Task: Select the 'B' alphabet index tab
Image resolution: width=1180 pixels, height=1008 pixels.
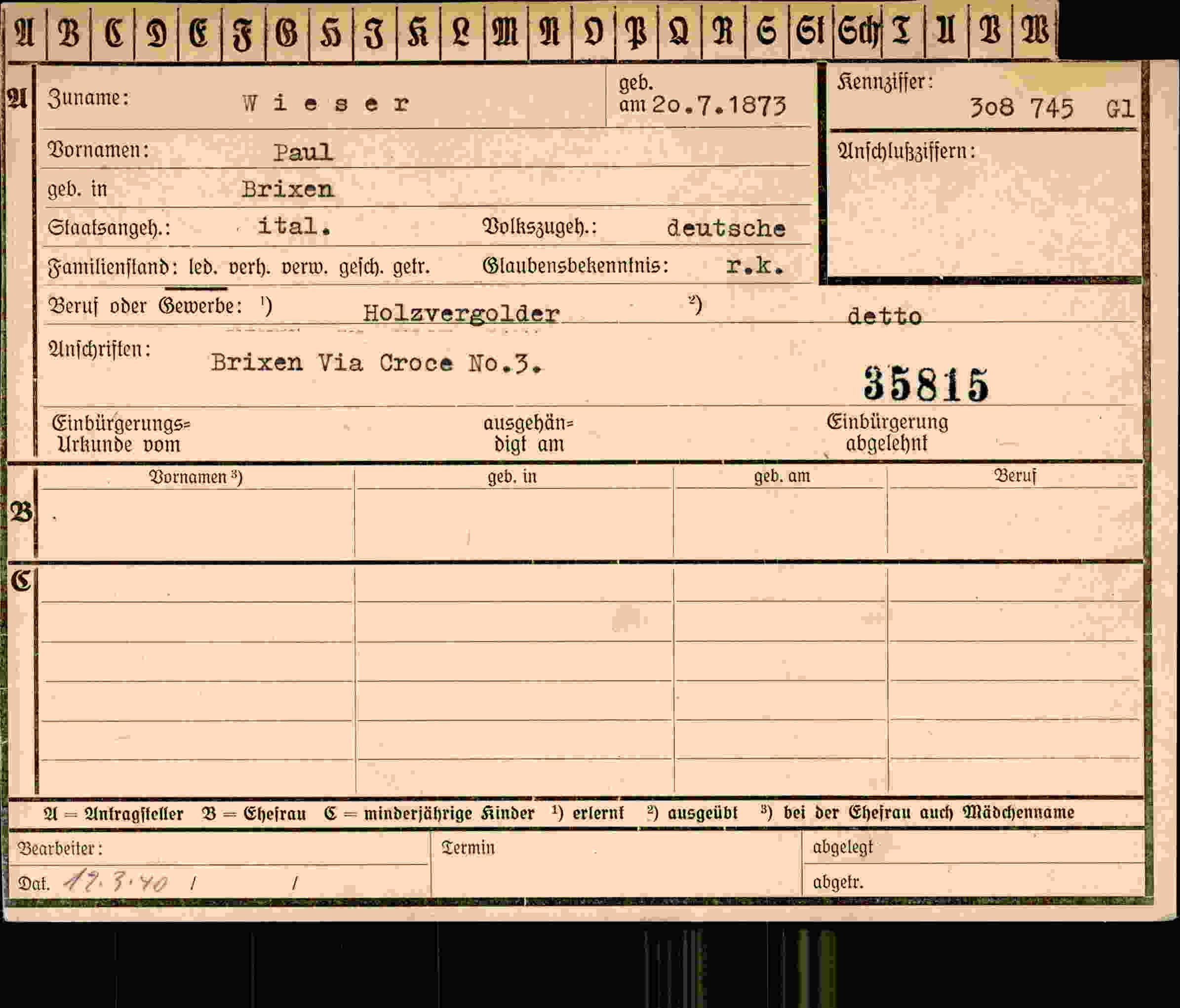Action: tap(69, 31)
